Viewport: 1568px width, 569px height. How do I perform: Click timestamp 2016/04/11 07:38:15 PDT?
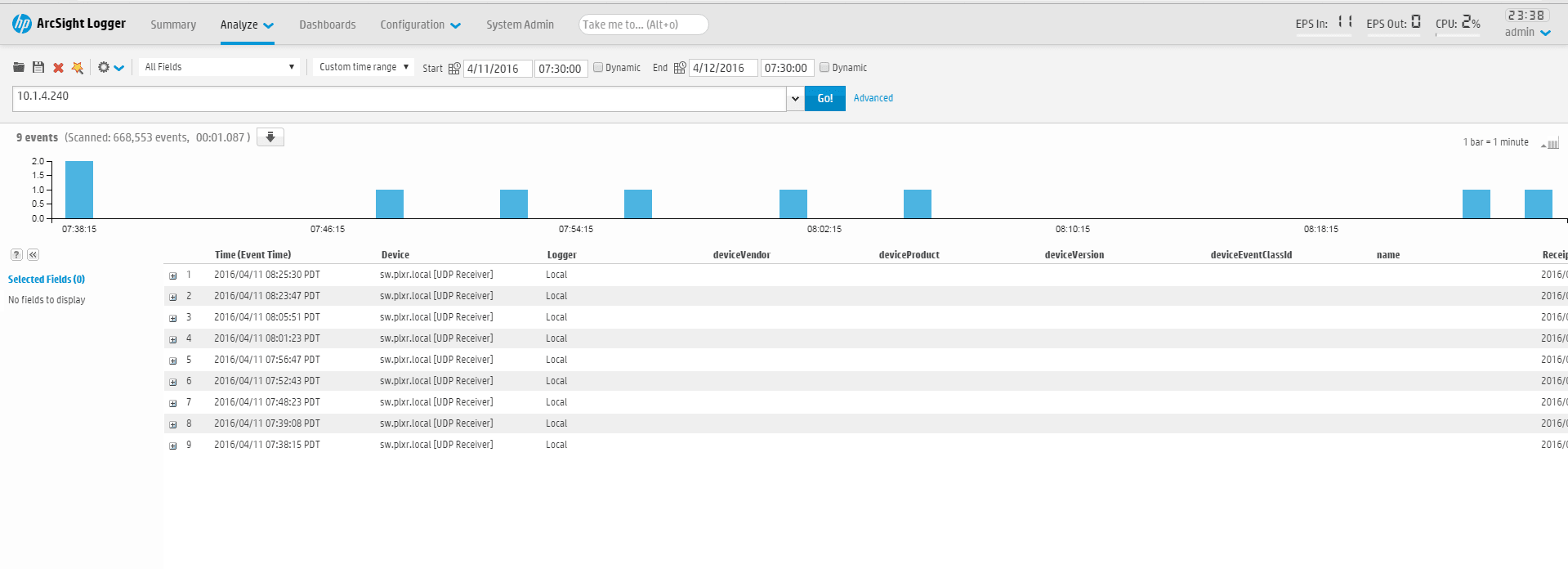(267, 445)
